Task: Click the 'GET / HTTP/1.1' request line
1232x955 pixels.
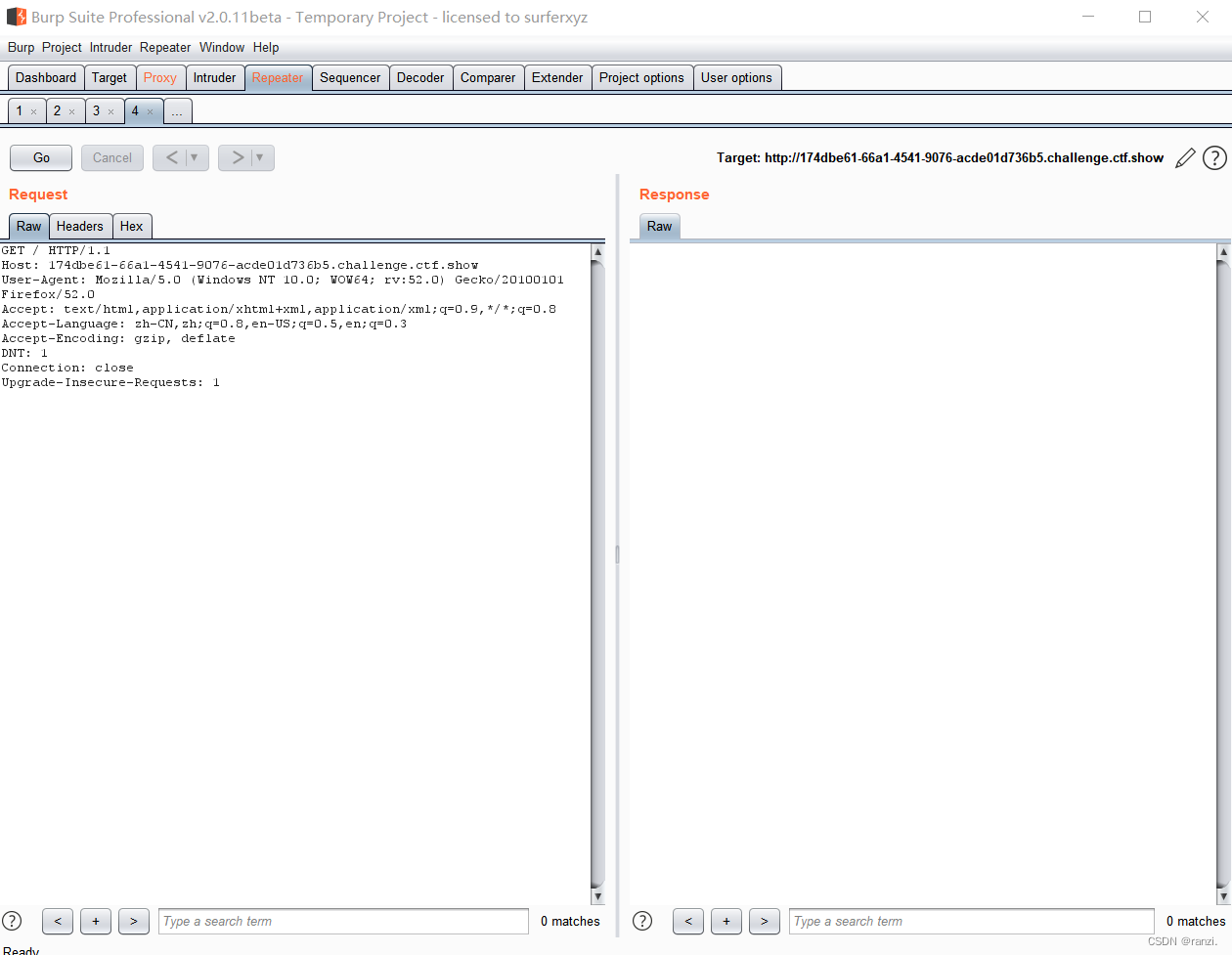Action: (x=56, y=251)
